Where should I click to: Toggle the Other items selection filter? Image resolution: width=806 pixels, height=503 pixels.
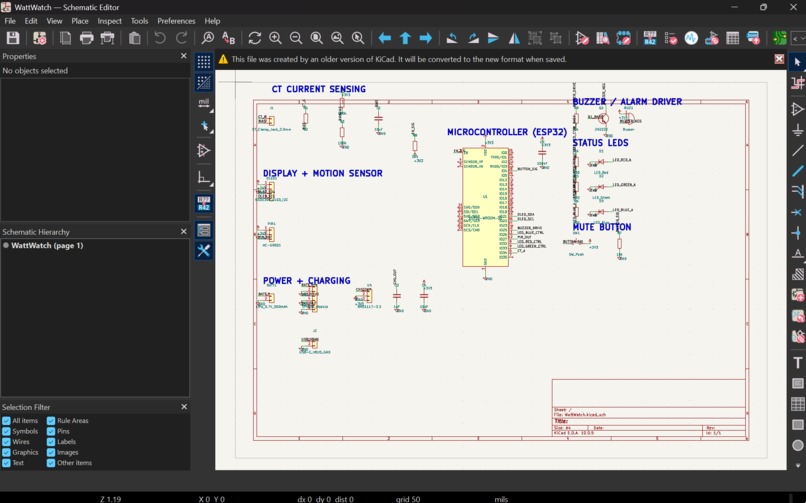51,463
